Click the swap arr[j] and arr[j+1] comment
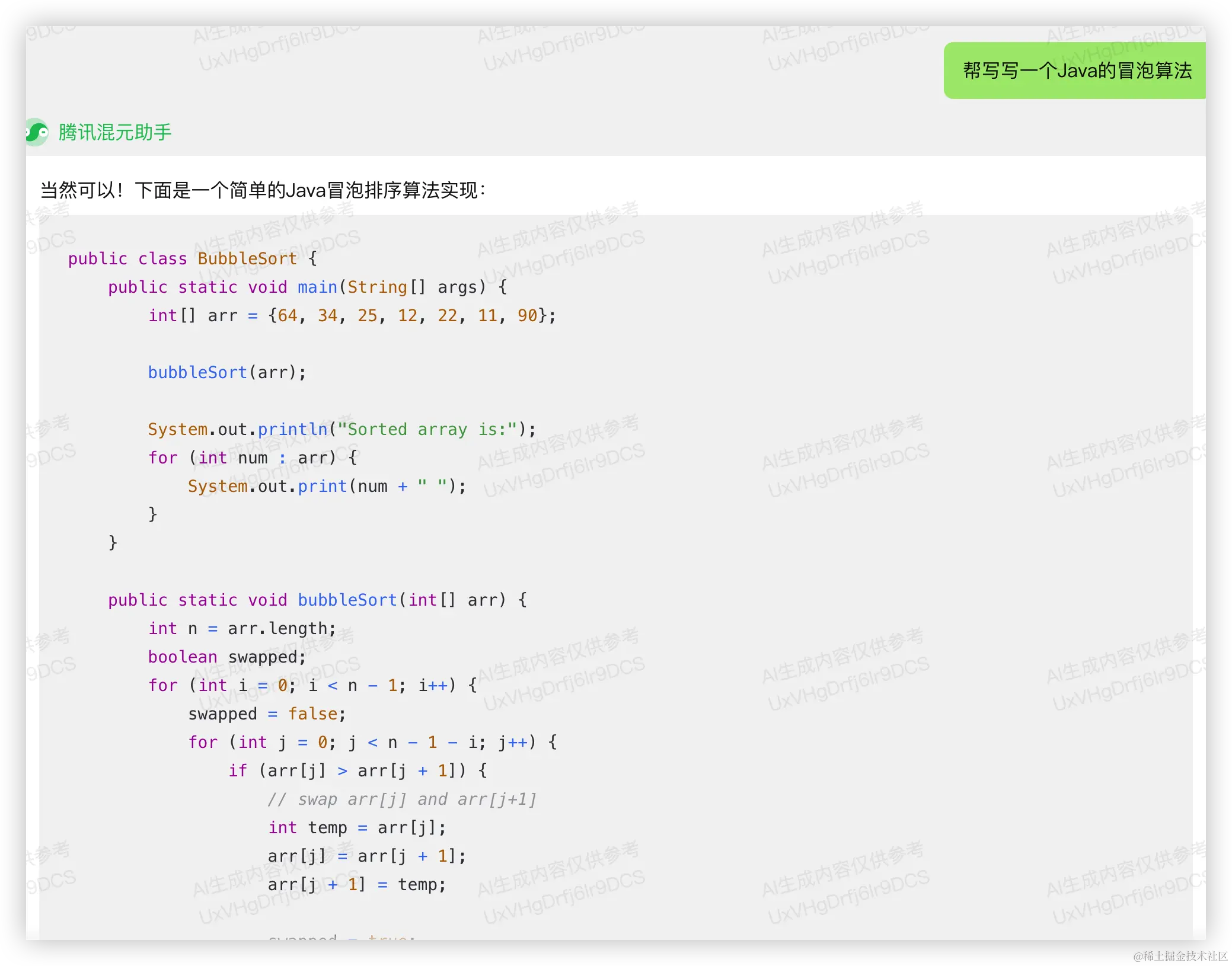Image resolution: width=1232 pixels, height=966 pixels. click(402, 799)
